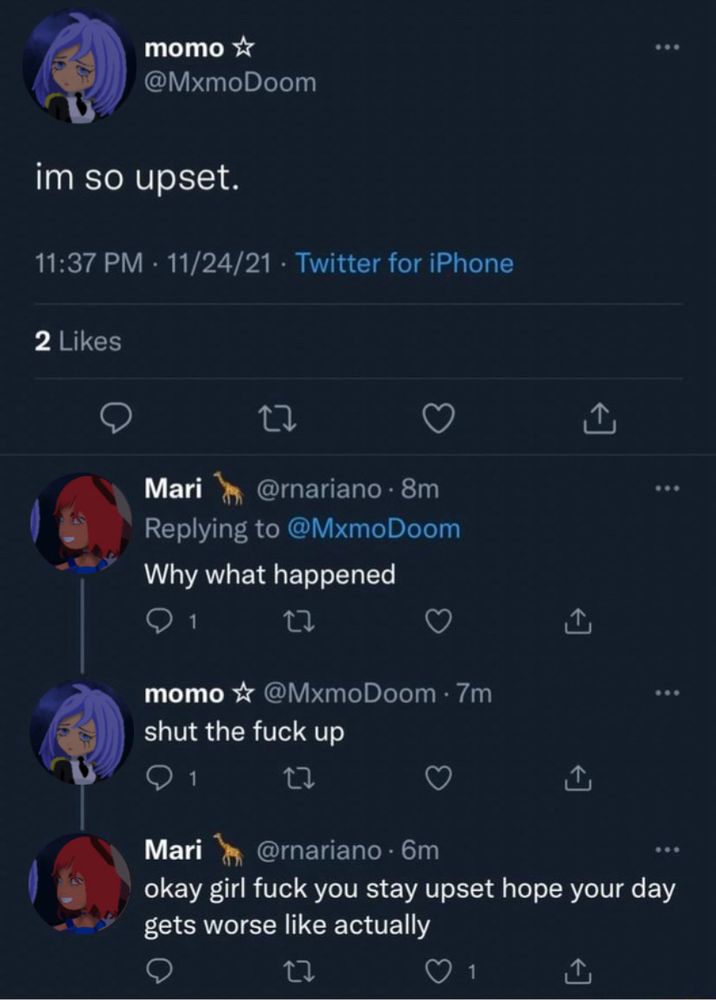This screenshot has height=1000, width=716.
Task: Reply to Mari's "okay girl" tweet
Action: pyautogui.click(x=158, y=971)
